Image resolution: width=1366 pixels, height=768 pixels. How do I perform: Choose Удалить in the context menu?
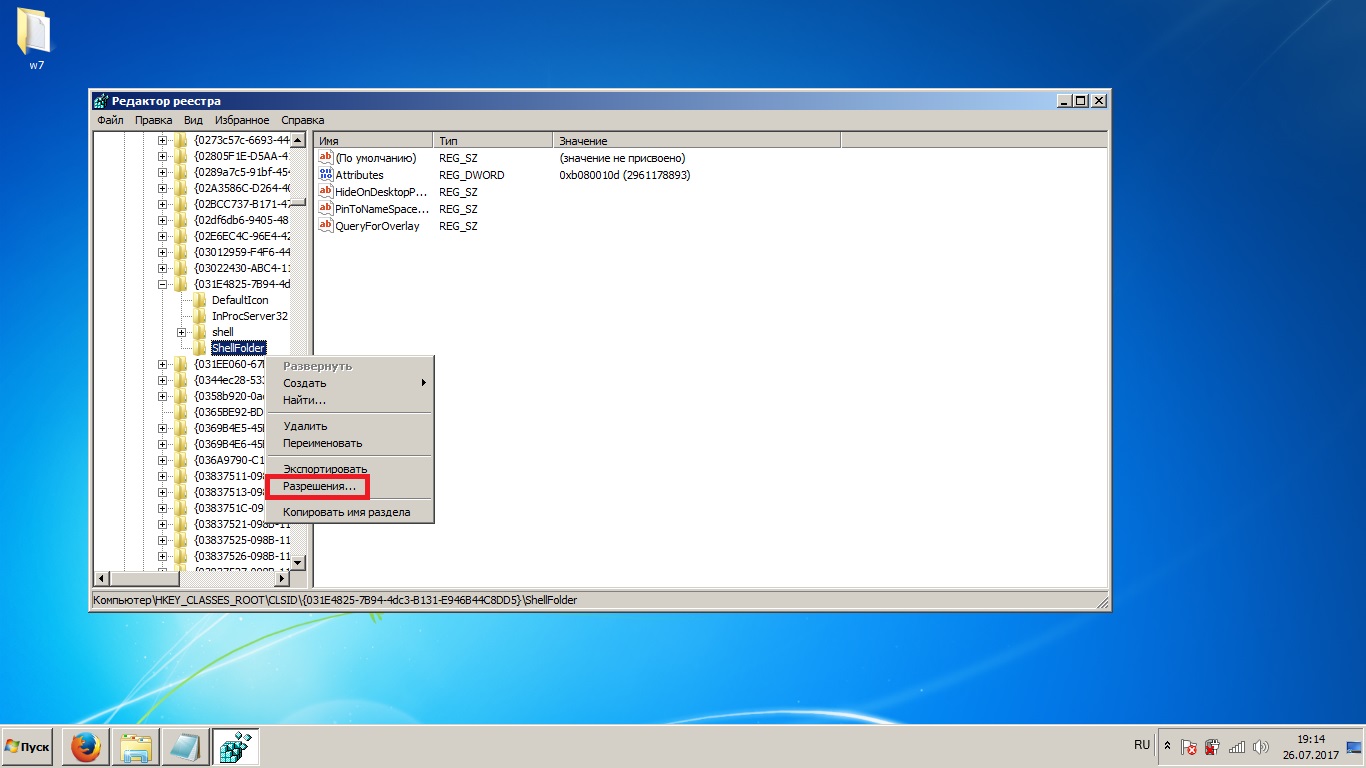tap(349, 426)
